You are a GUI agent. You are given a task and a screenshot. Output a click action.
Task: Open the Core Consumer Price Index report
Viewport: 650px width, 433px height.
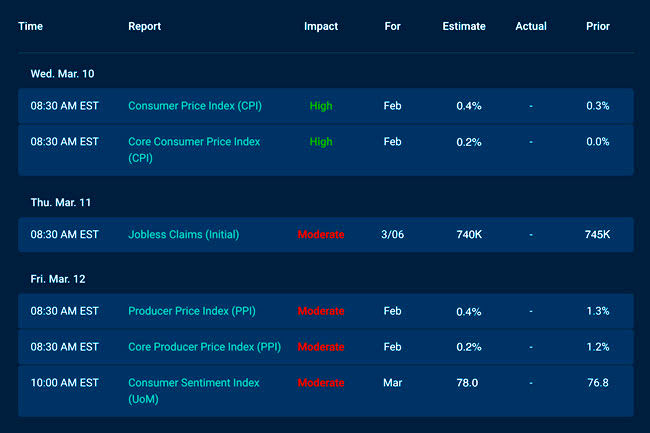(x=194, y=142)
